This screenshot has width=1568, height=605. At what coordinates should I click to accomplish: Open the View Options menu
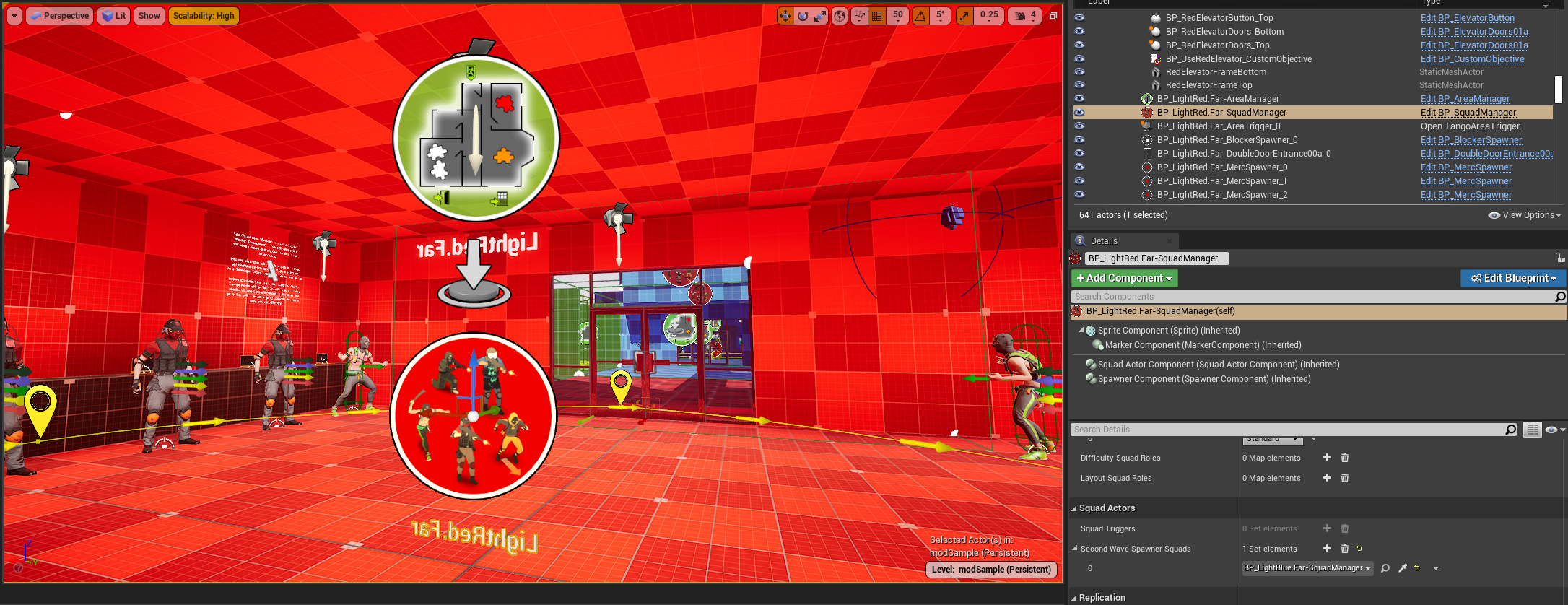click(1525, 215)
